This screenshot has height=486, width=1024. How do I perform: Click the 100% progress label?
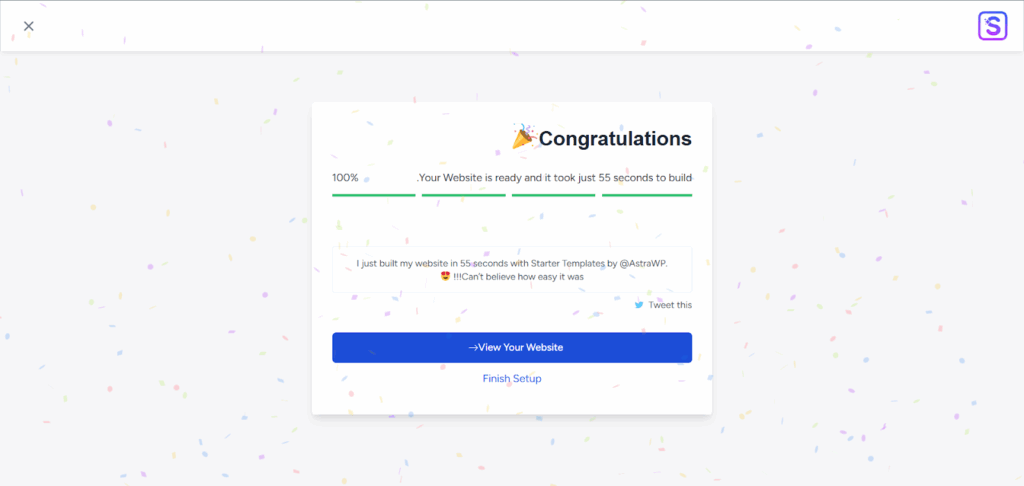point(345,178)
